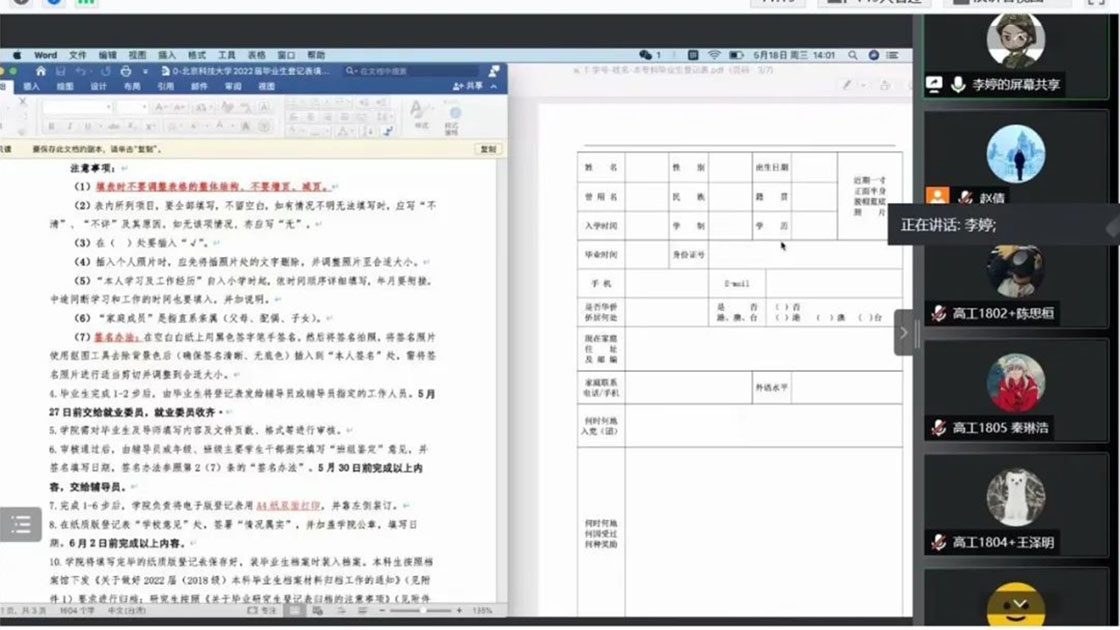Open the 表格 menu in the menu bar
1120x630 pixels.
coord(256,55)
